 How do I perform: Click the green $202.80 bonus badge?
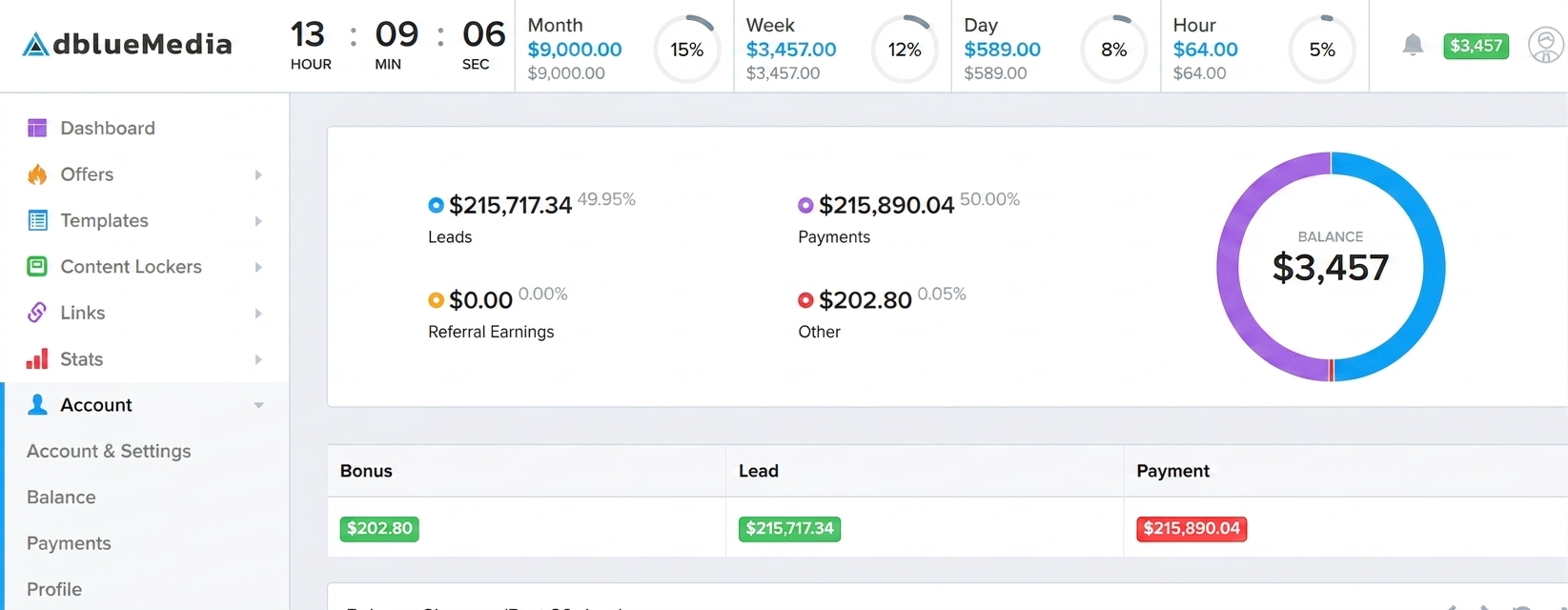379,528
